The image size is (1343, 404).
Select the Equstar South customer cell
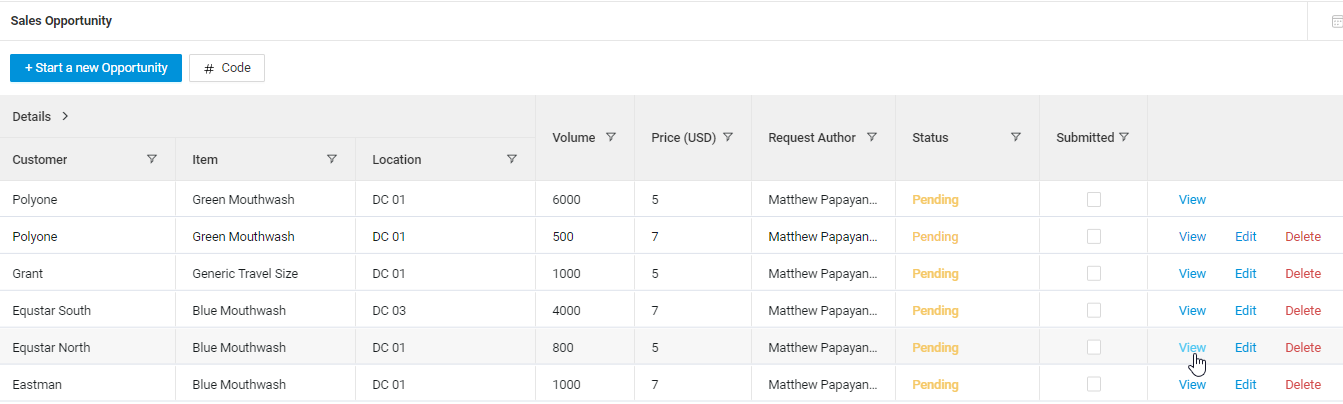point(52,311)
